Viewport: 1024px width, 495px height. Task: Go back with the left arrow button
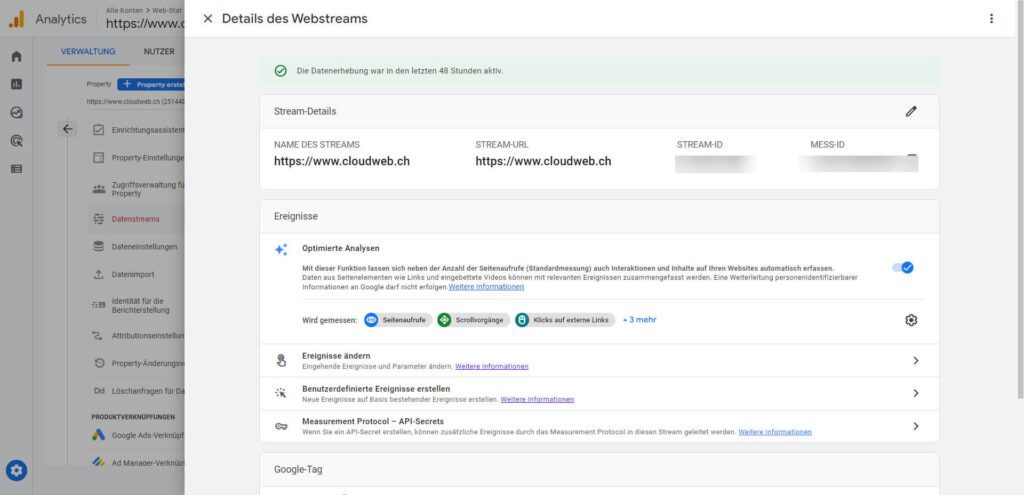tap(67, 129)
